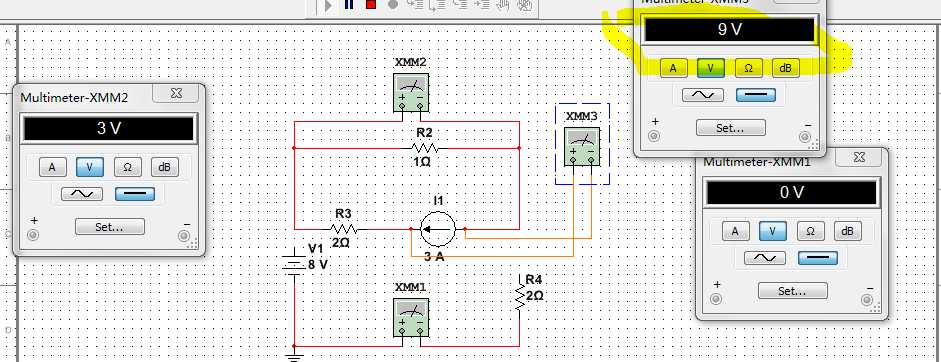Close the Multimeter-XMM2 window
Viewport: 941px width, 362px height.
click(175, 94)
